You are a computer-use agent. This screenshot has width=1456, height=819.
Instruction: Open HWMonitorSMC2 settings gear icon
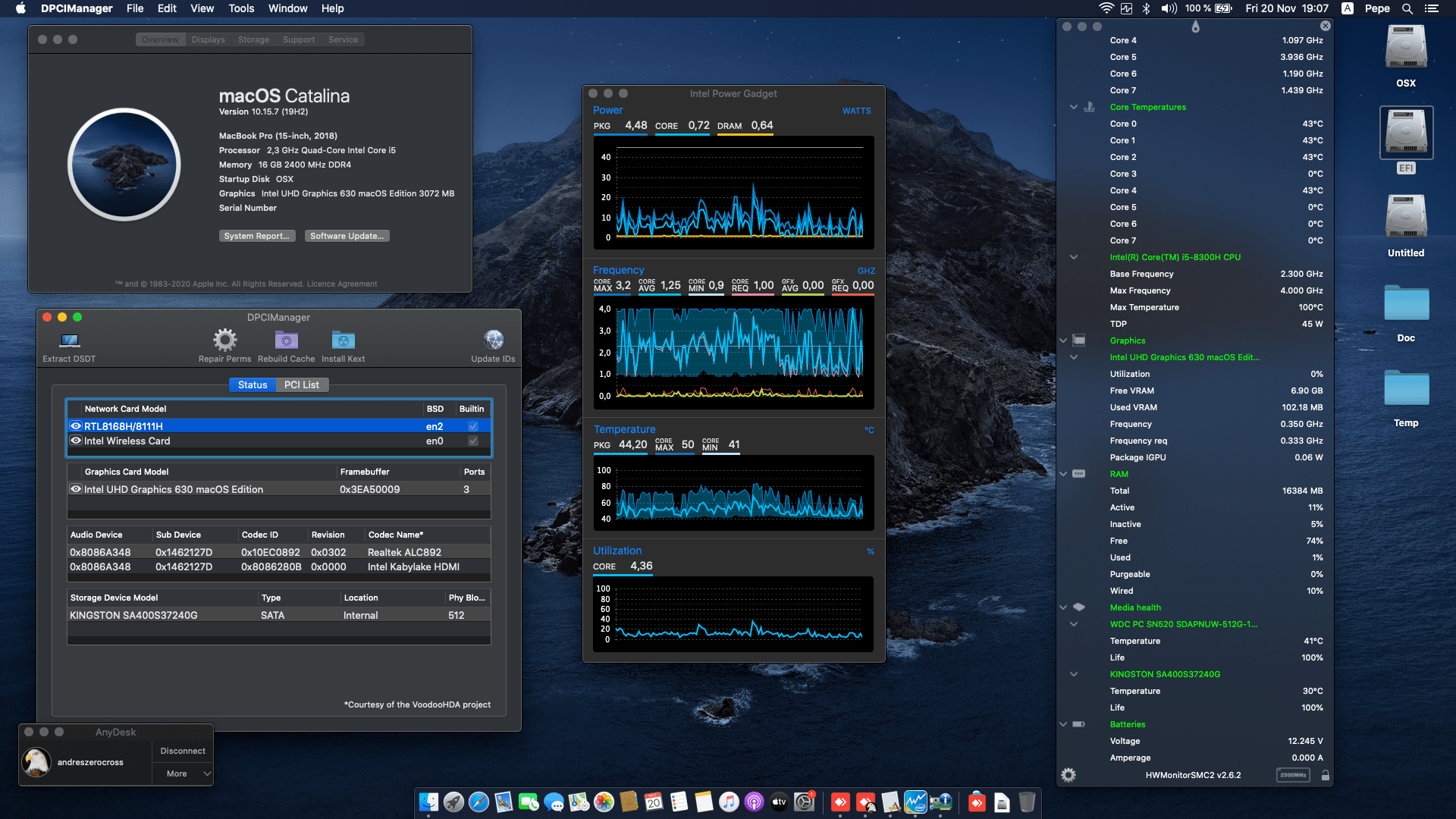(1068, 775)
